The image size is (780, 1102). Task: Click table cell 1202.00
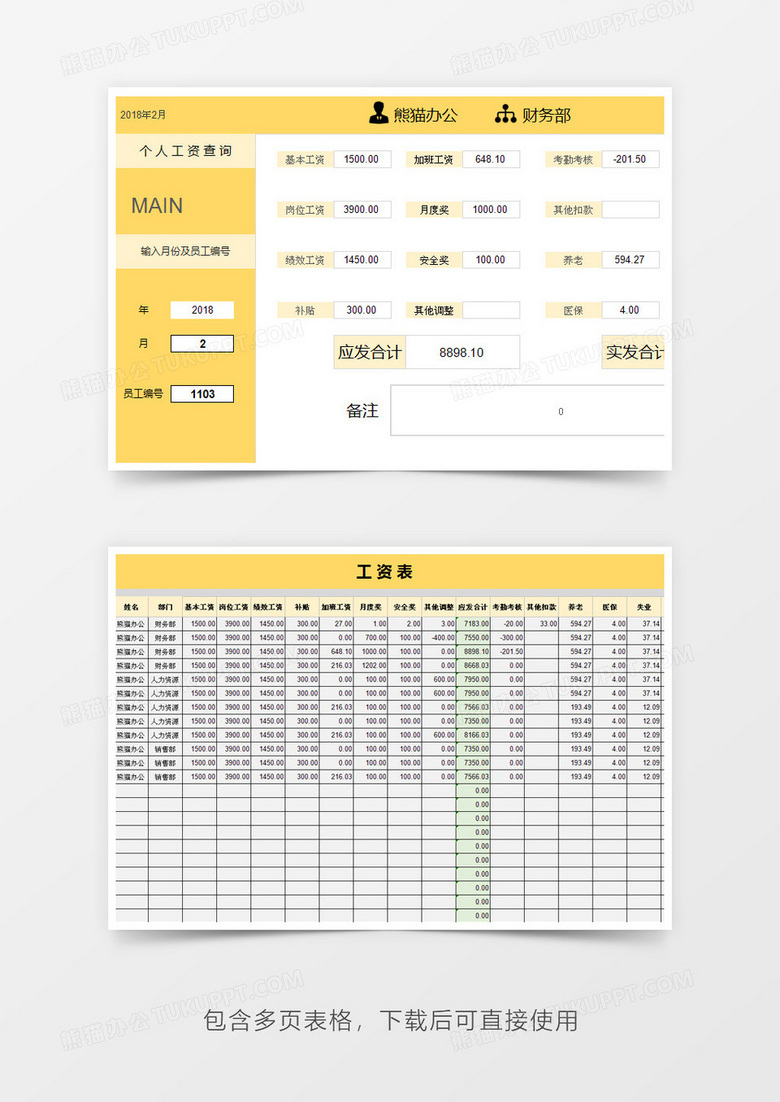pos(370,666)
